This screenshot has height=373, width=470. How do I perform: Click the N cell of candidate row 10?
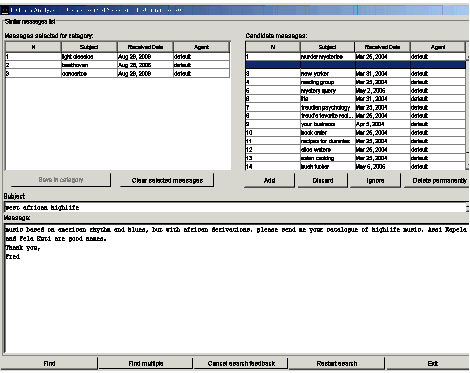pos(273,133)
